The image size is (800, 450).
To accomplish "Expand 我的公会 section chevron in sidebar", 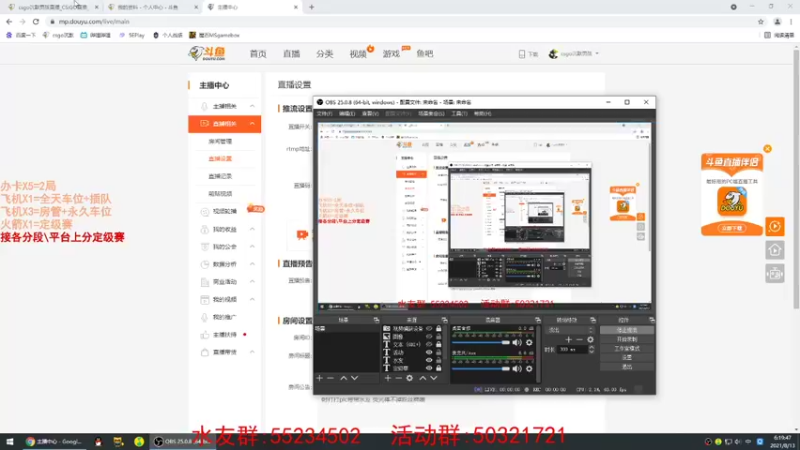I will tap(252, 246).
